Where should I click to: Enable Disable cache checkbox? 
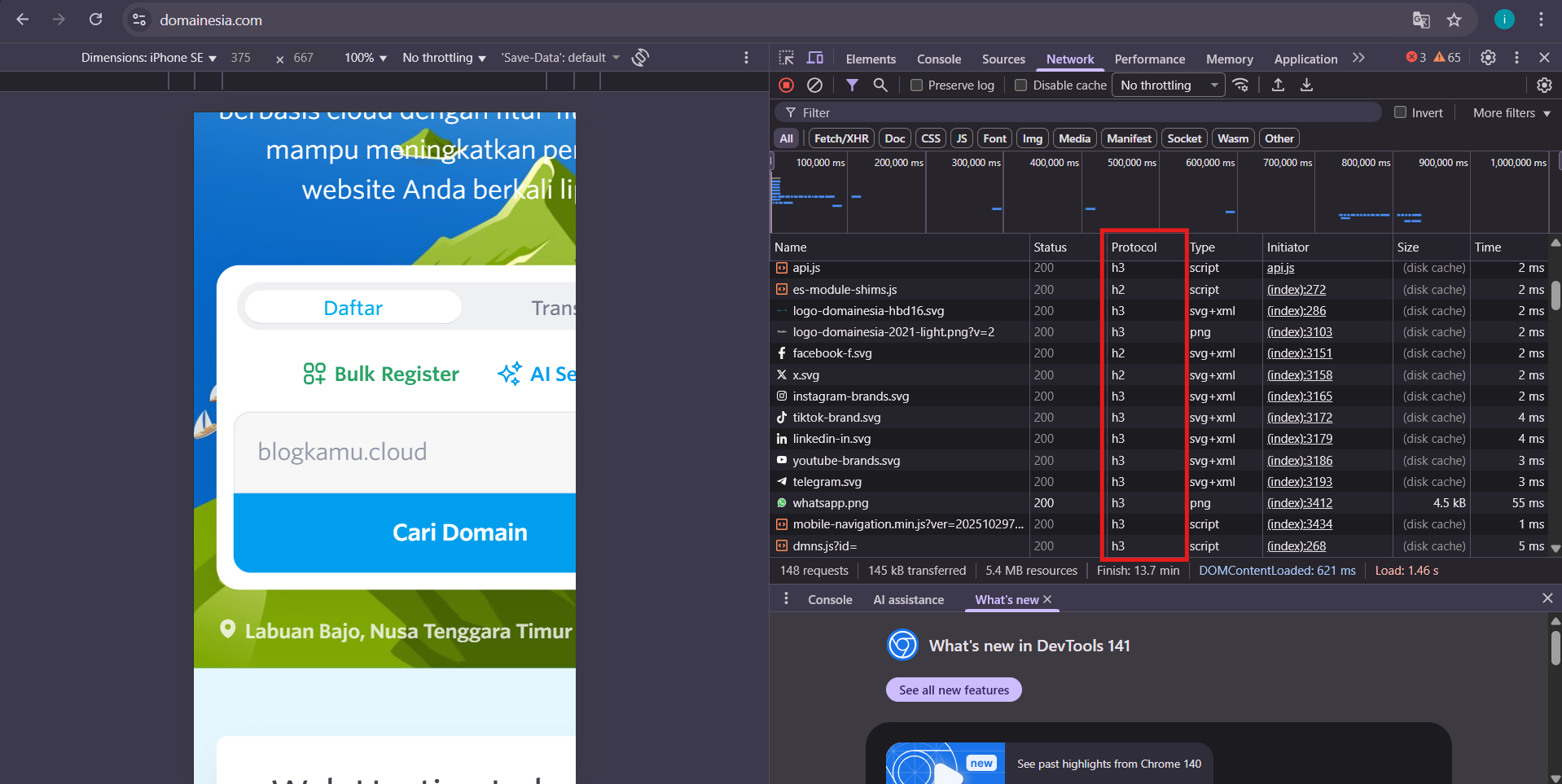pyautogui.click(x=1020, y=85)
